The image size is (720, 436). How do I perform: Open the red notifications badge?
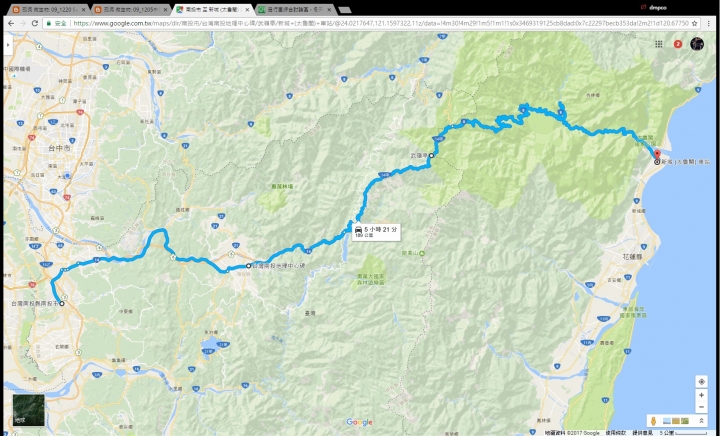678,44
